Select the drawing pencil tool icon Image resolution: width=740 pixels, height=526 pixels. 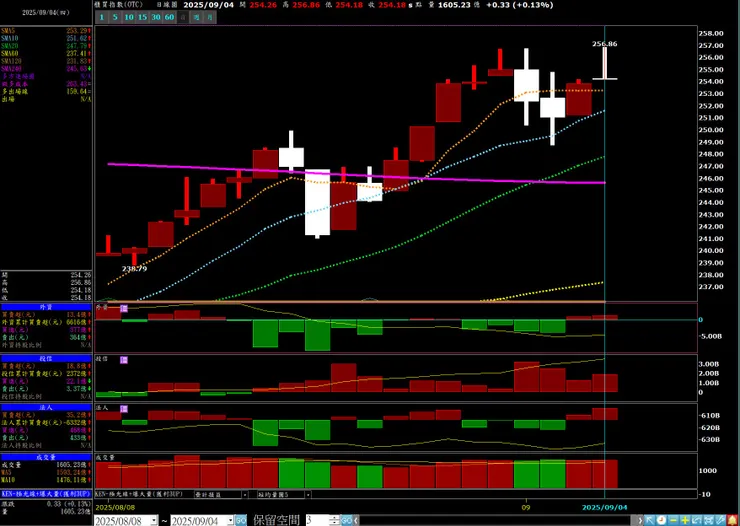point(720,520)
